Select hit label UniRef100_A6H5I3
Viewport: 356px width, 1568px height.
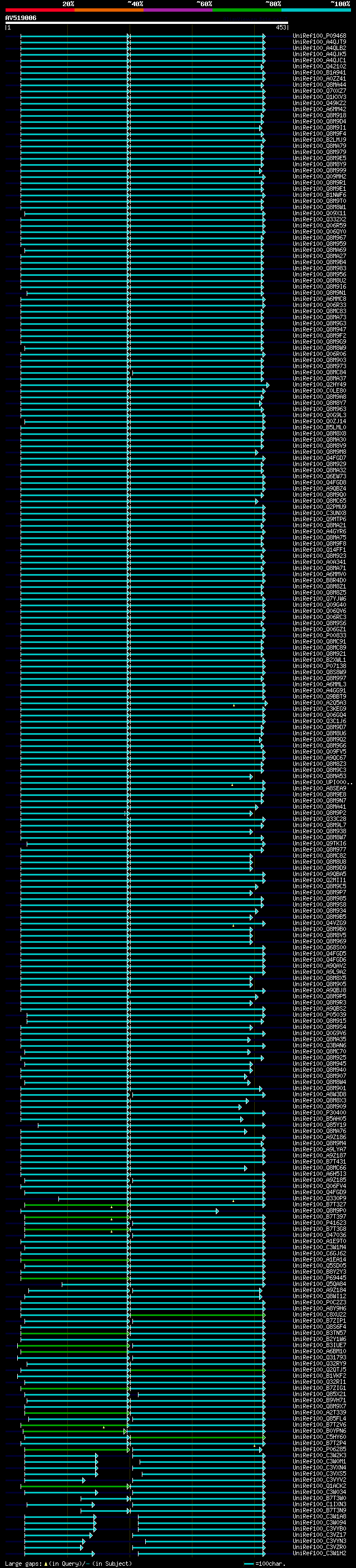click(x=319, y=1174)
